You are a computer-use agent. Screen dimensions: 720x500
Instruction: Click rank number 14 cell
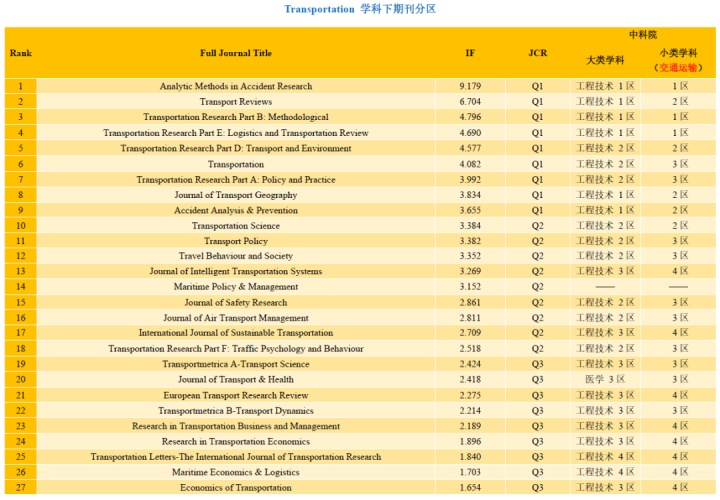coord(21,287)
